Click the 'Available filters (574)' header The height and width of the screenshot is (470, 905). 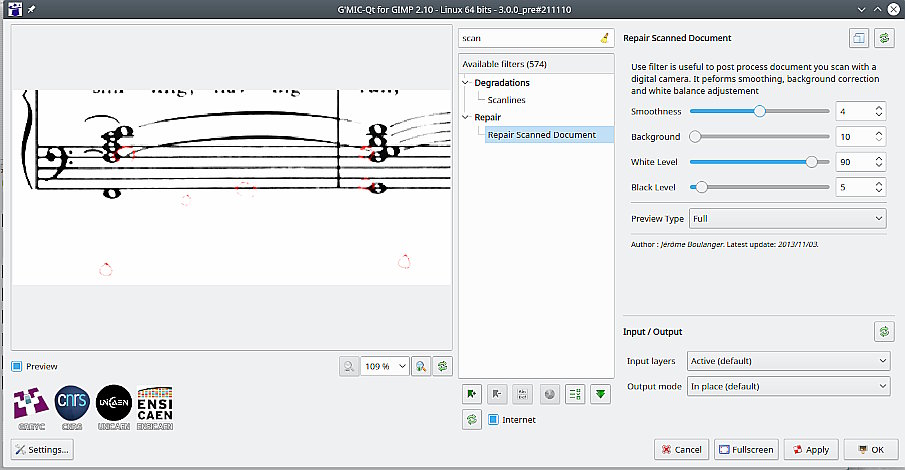[x=536, y=64]
